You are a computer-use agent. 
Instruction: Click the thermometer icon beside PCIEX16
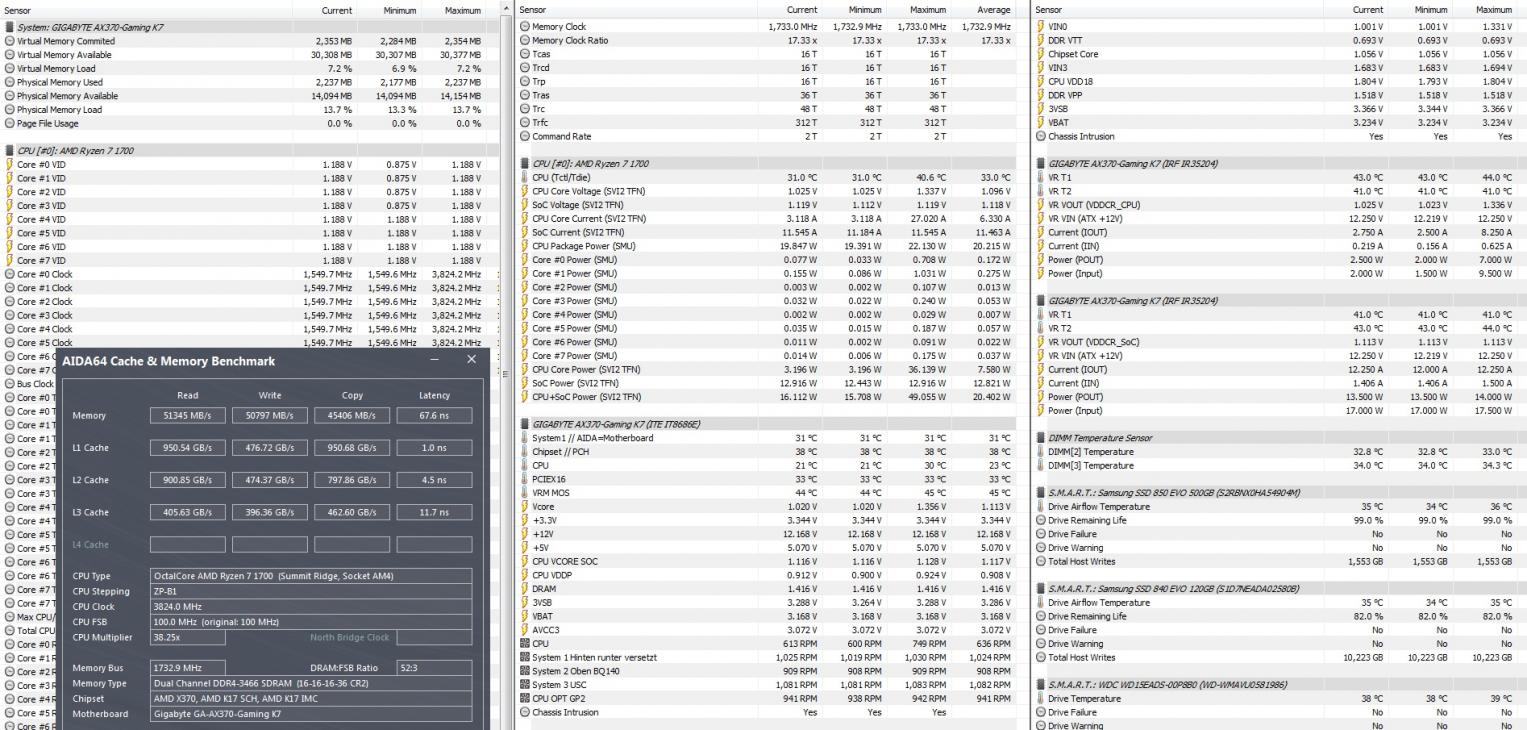click(x=524, y=479)
